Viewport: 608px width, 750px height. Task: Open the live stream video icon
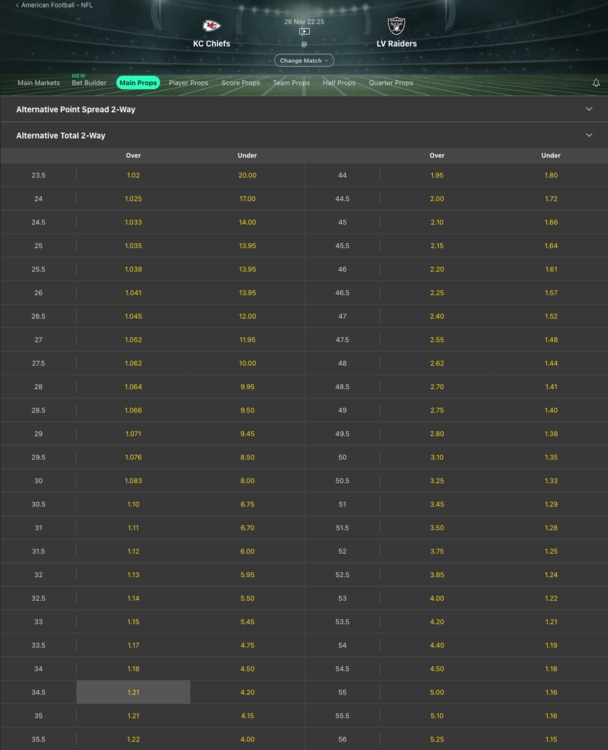click(304, 31)
